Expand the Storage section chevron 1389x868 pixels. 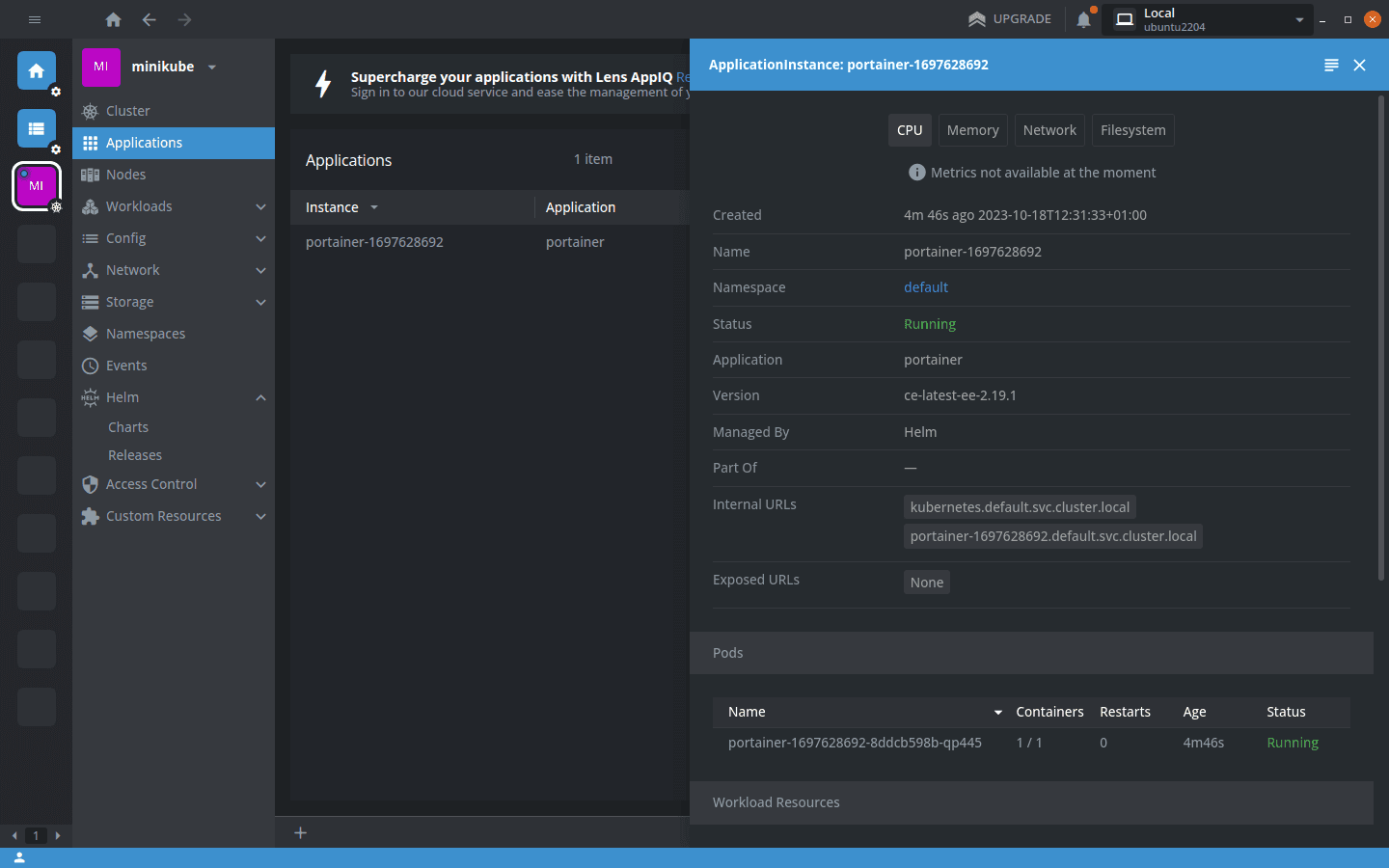click(x=260, y=302)
